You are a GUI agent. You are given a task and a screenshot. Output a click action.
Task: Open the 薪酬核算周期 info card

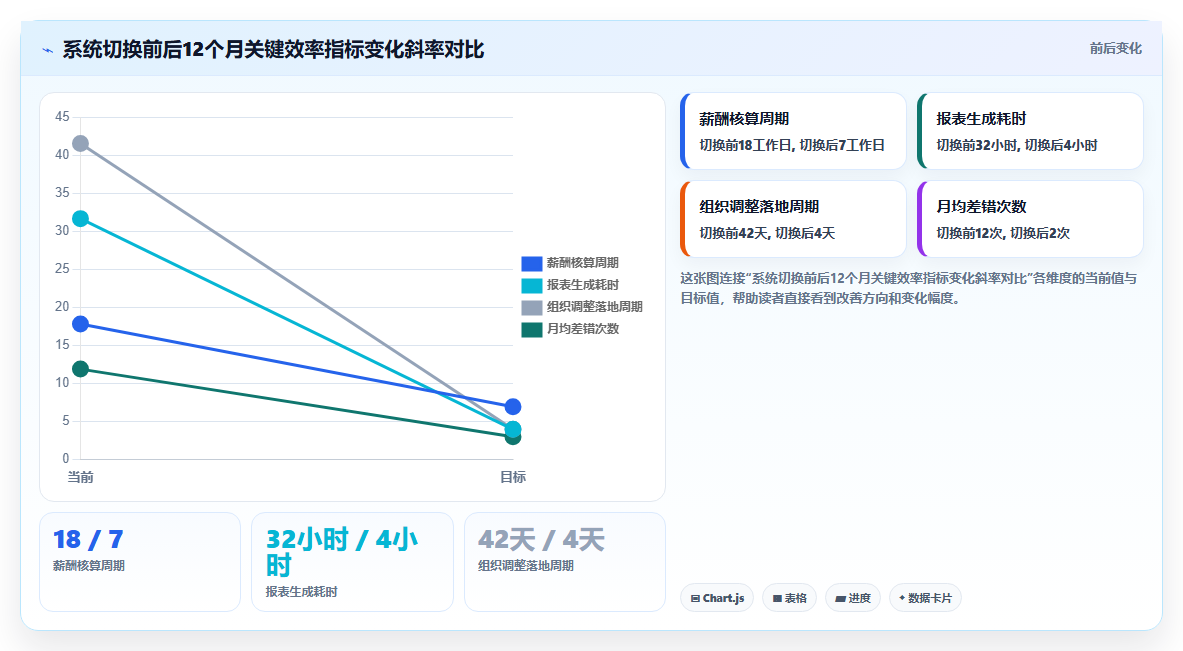coord(793,131)
